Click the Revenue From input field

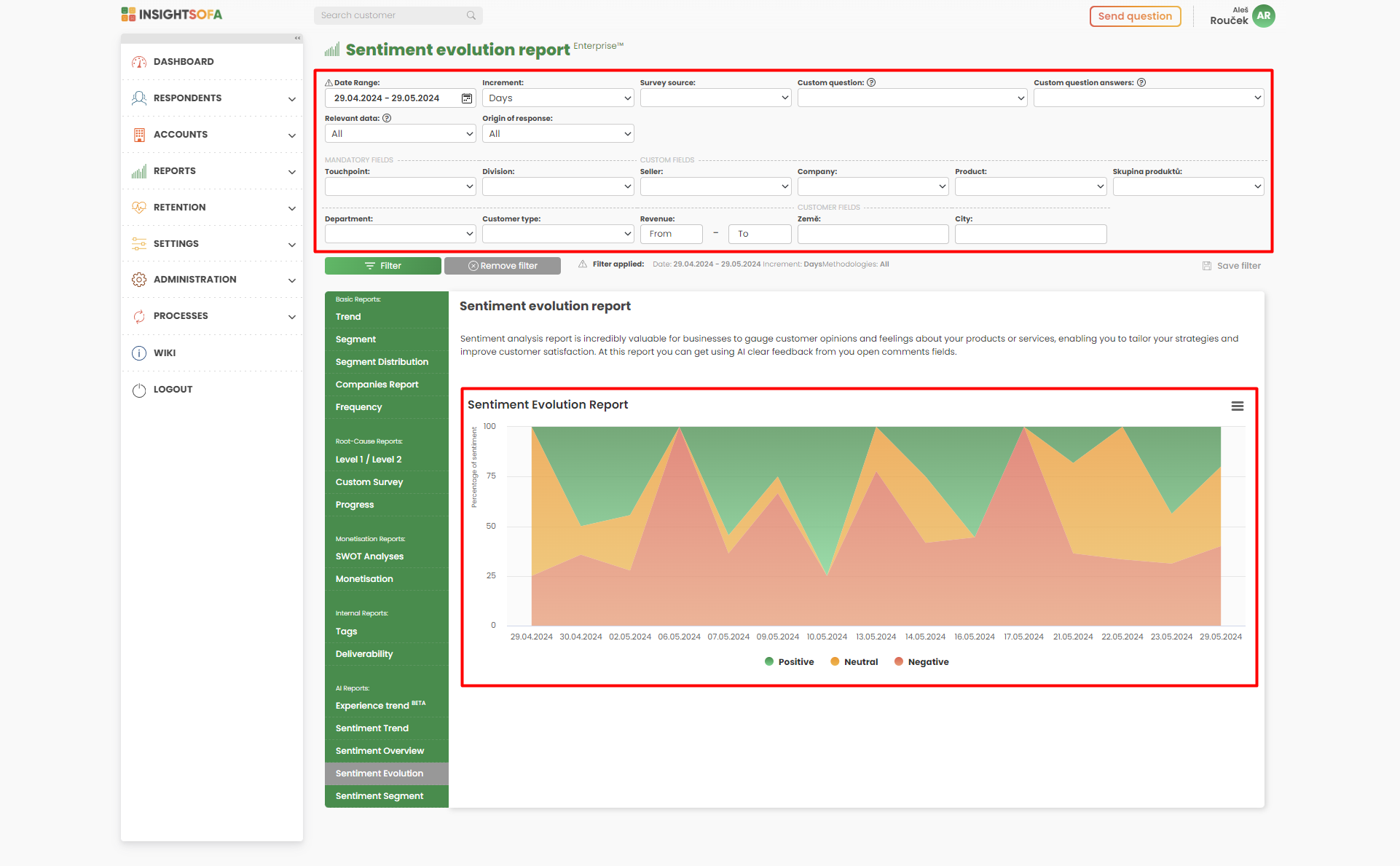pos(671,234)
